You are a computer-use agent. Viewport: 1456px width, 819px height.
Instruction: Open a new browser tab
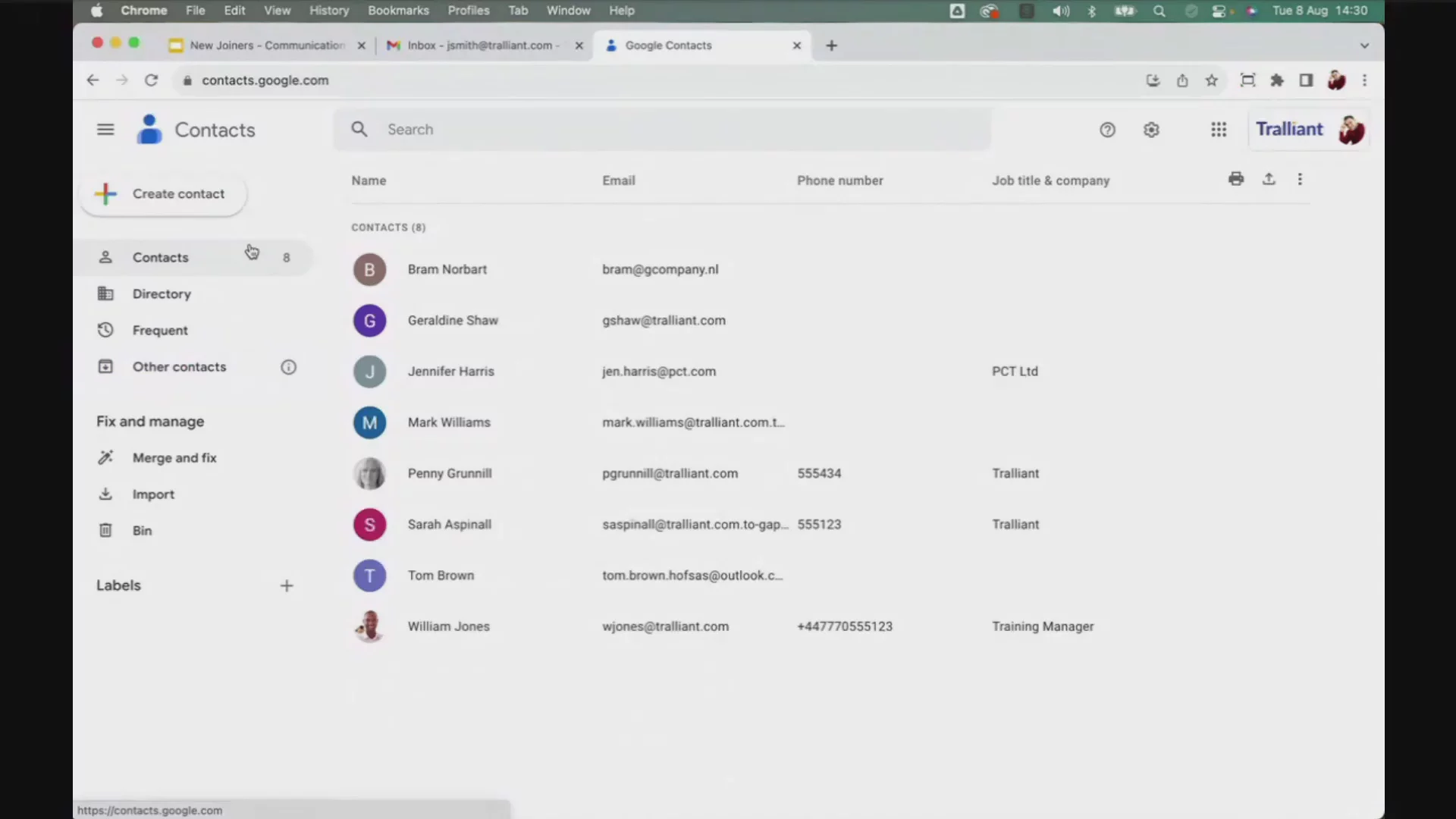point(831,45)
